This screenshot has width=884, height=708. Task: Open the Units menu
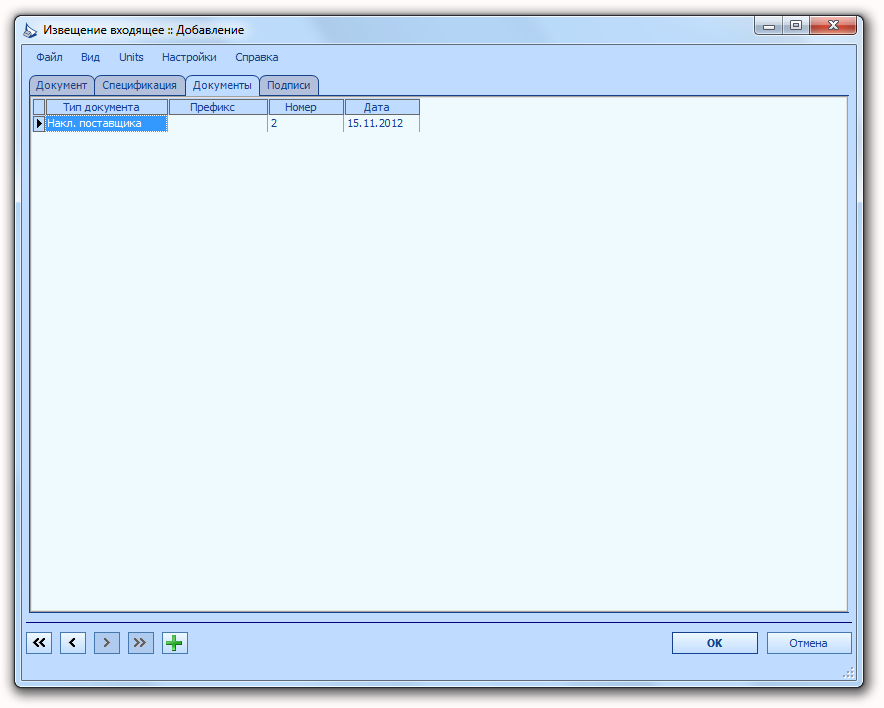131,57
